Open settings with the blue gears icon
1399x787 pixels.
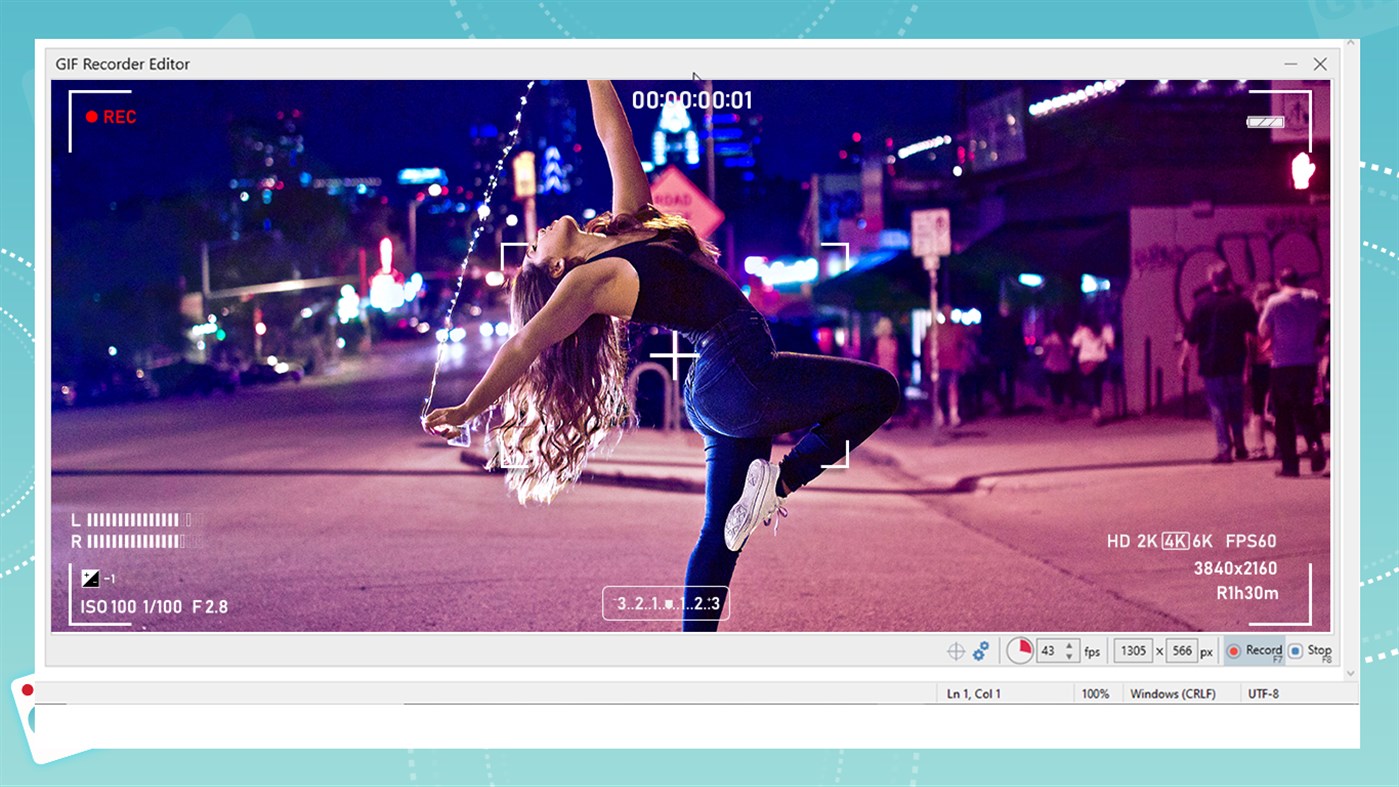pyautogui.click(x=981, y=651)
